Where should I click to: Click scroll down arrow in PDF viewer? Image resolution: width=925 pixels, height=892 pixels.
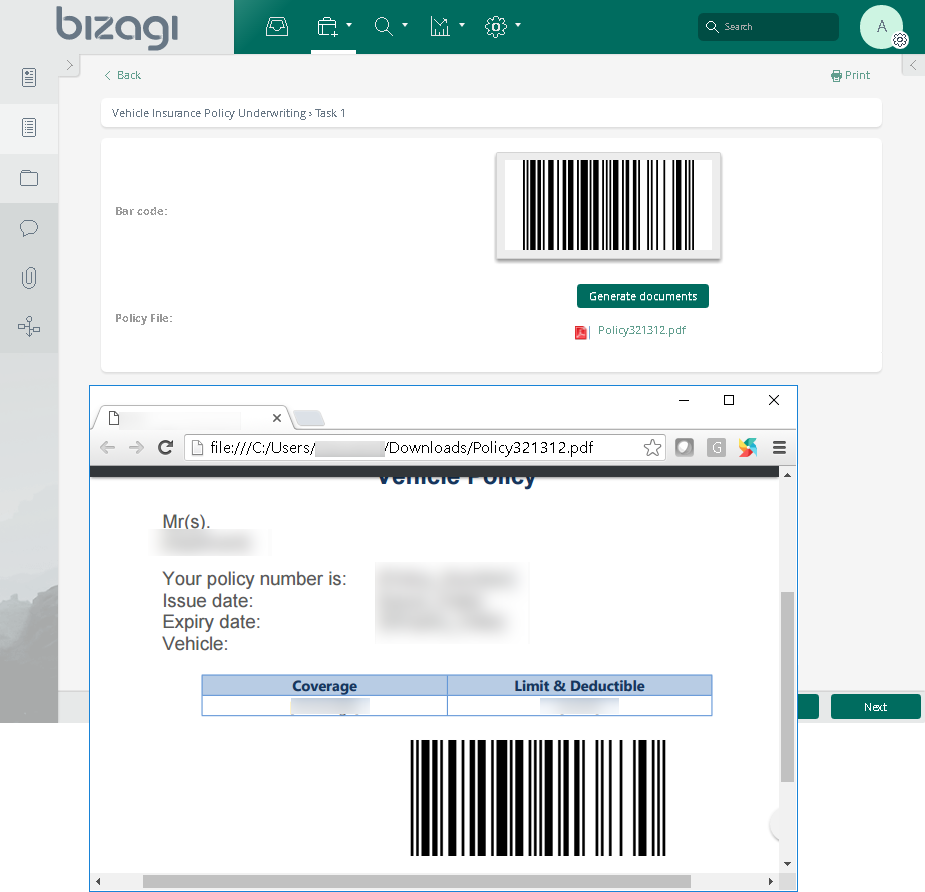tap(787, 864)
